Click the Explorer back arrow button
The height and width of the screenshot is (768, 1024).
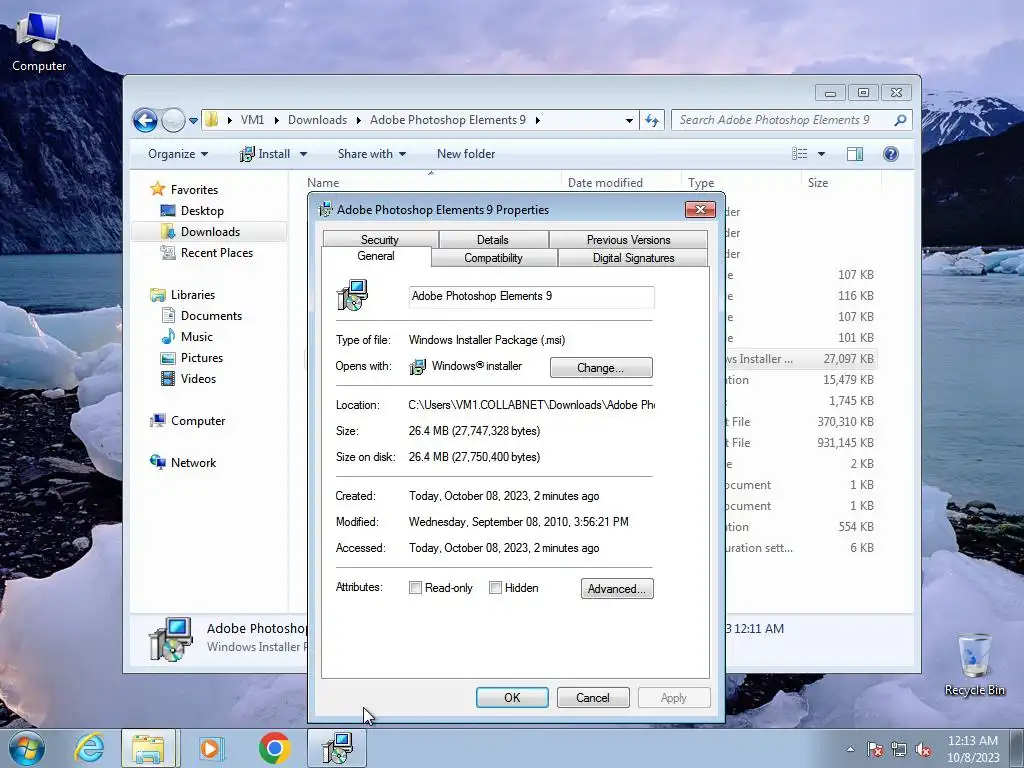(x=145, y=120)
